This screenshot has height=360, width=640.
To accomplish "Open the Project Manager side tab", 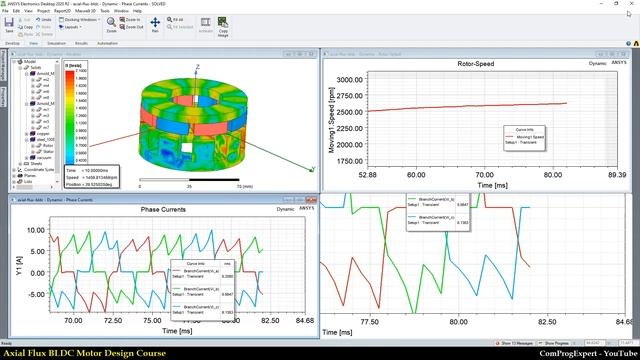I will click(3, 66).
